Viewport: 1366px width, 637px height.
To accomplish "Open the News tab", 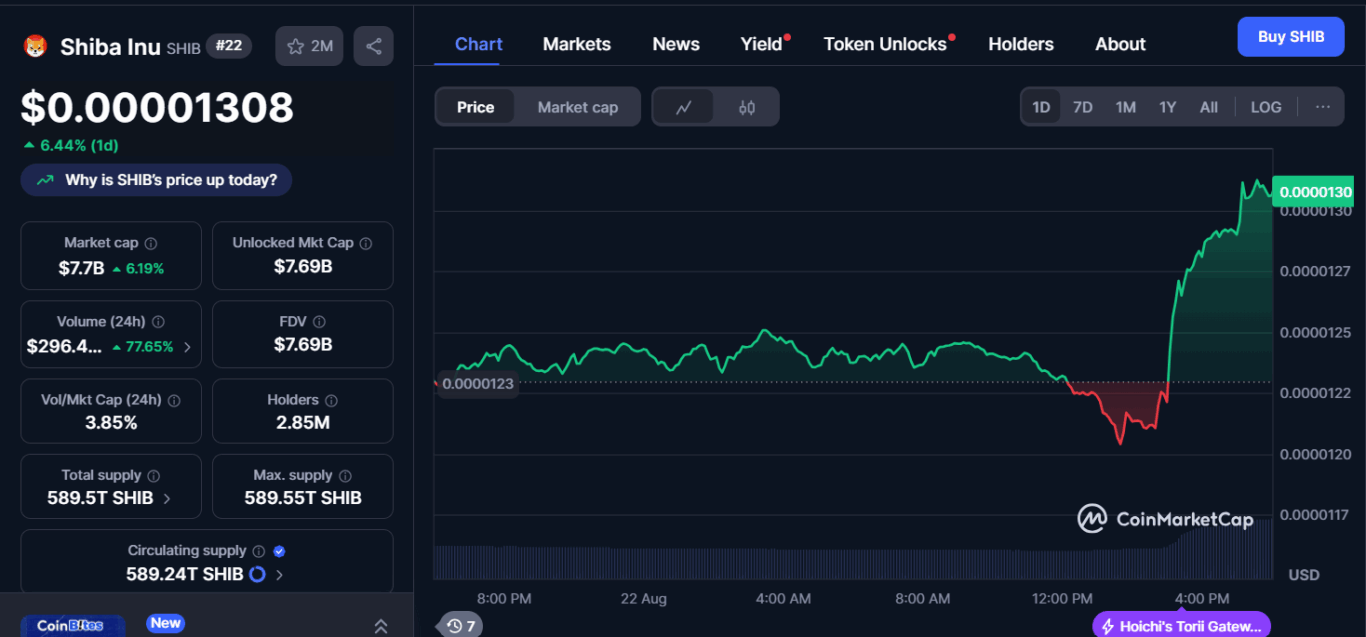I will pyautogui.click(x=676, y=44).
